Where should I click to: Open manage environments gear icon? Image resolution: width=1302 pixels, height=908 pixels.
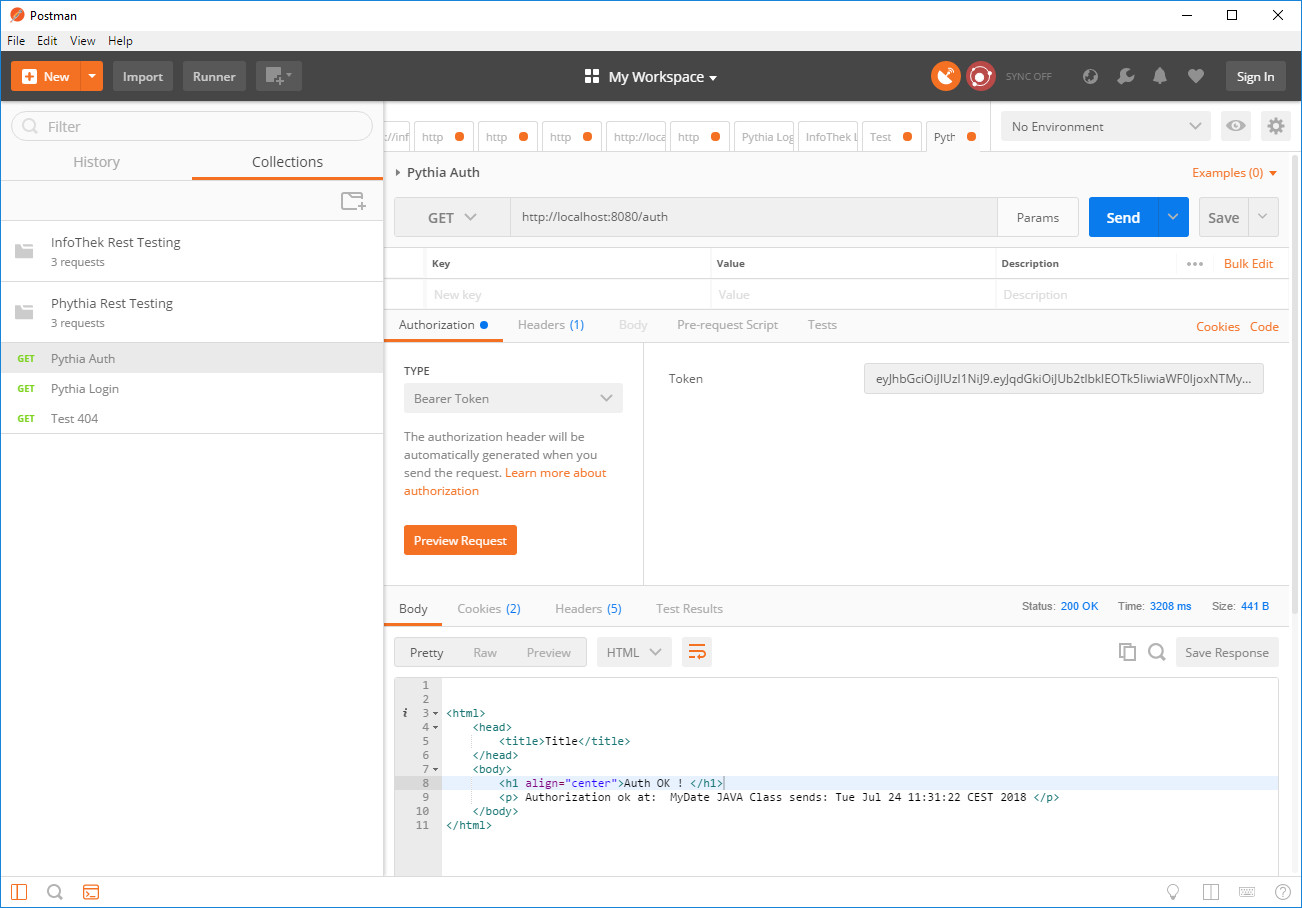pos(1275,126)
